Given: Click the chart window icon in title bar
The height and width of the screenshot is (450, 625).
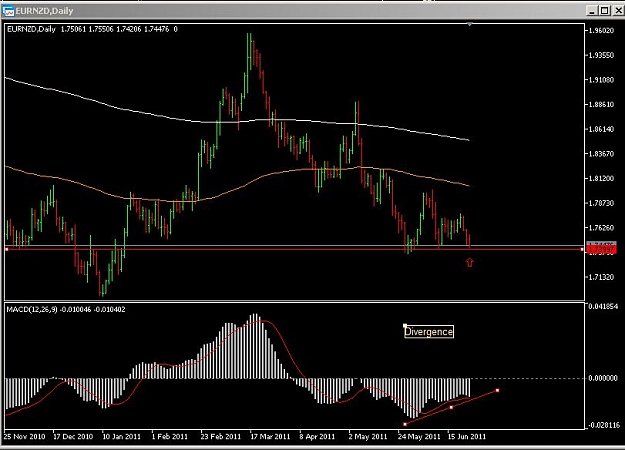Looking at the screenshot, I should [x=8, y=11].
